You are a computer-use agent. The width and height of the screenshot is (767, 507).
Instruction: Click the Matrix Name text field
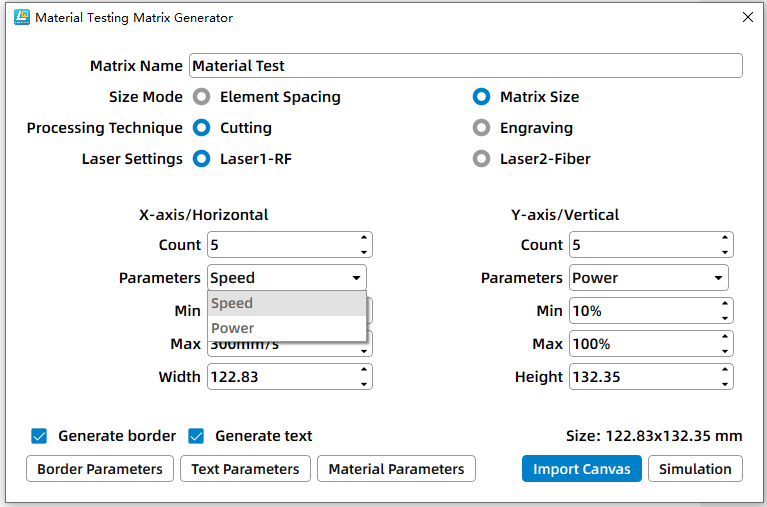[x=465, y=66]
